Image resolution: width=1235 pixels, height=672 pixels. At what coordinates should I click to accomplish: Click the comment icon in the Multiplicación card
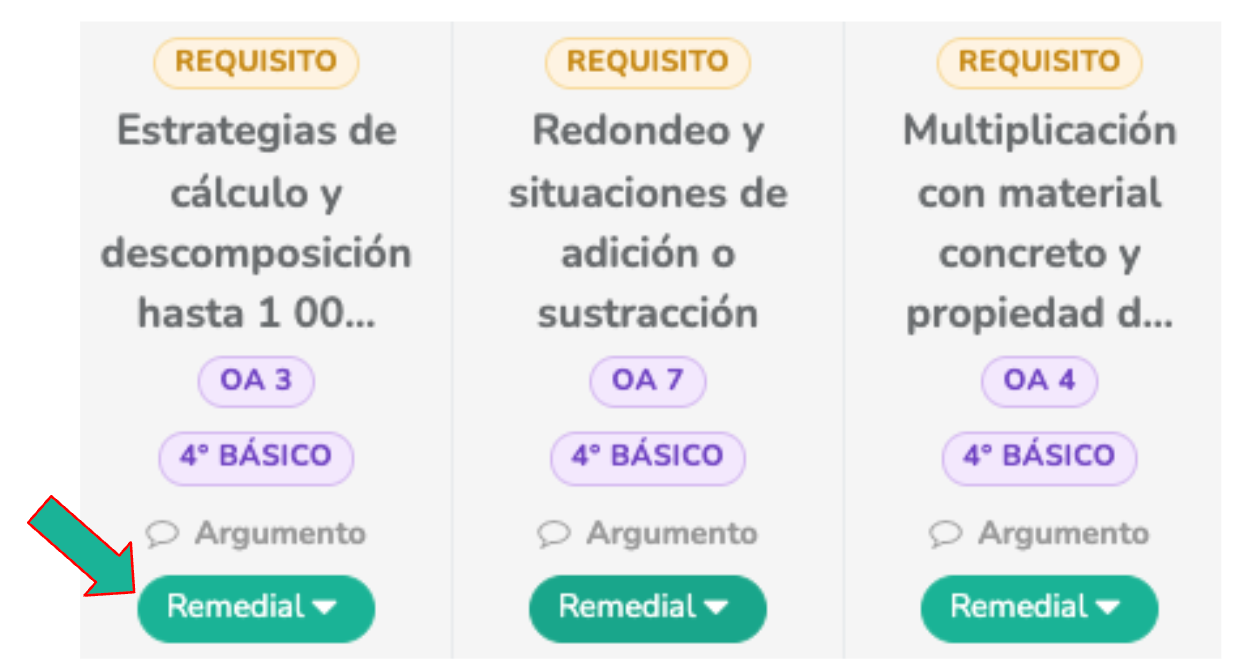coord(945,534)
